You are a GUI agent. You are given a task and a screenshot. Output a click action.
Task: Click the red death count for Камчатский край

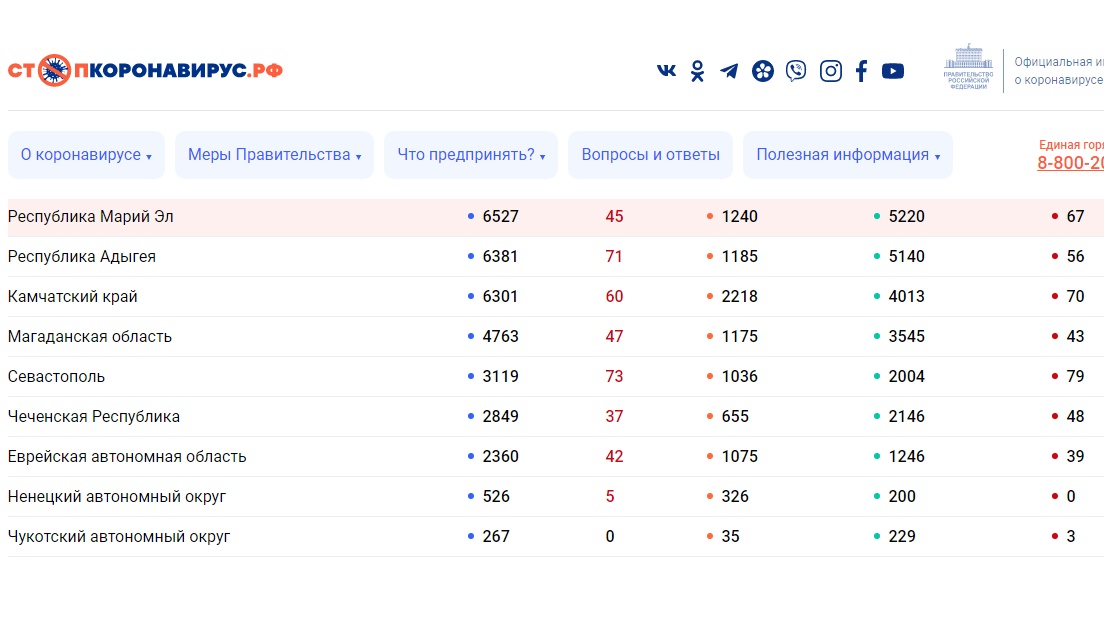pos(614,296)
